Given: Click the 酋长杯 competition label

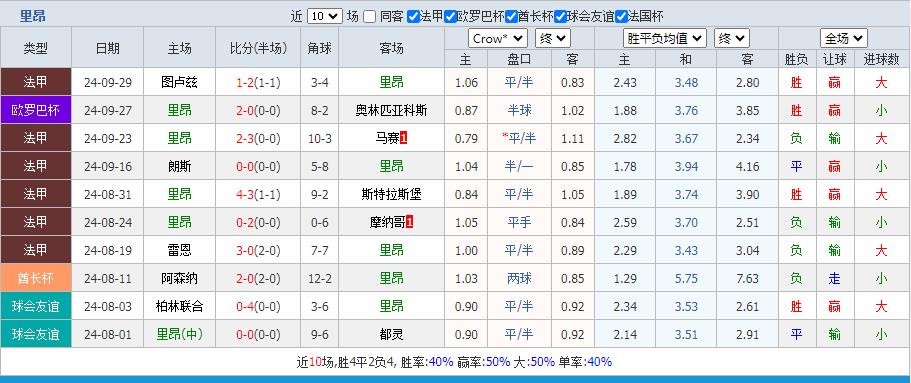Looking at the screenshot, I should [36, 278].
